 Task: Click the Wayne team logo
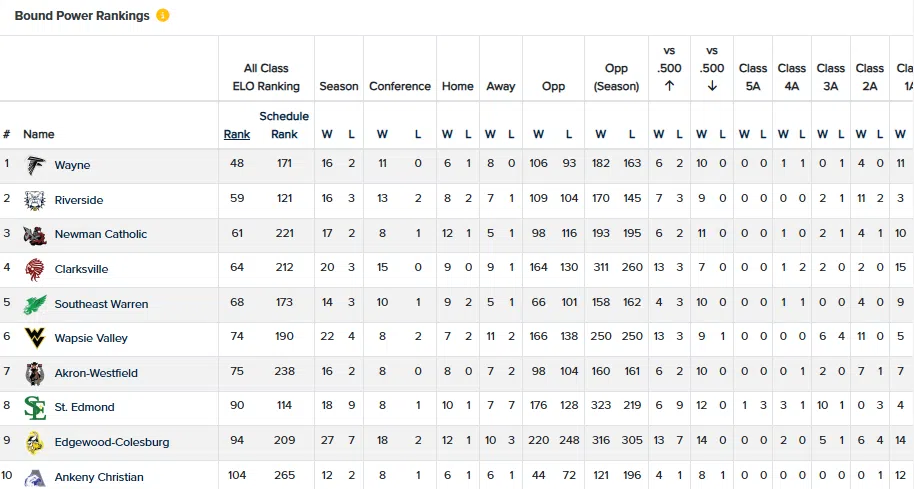pos(35,165)
